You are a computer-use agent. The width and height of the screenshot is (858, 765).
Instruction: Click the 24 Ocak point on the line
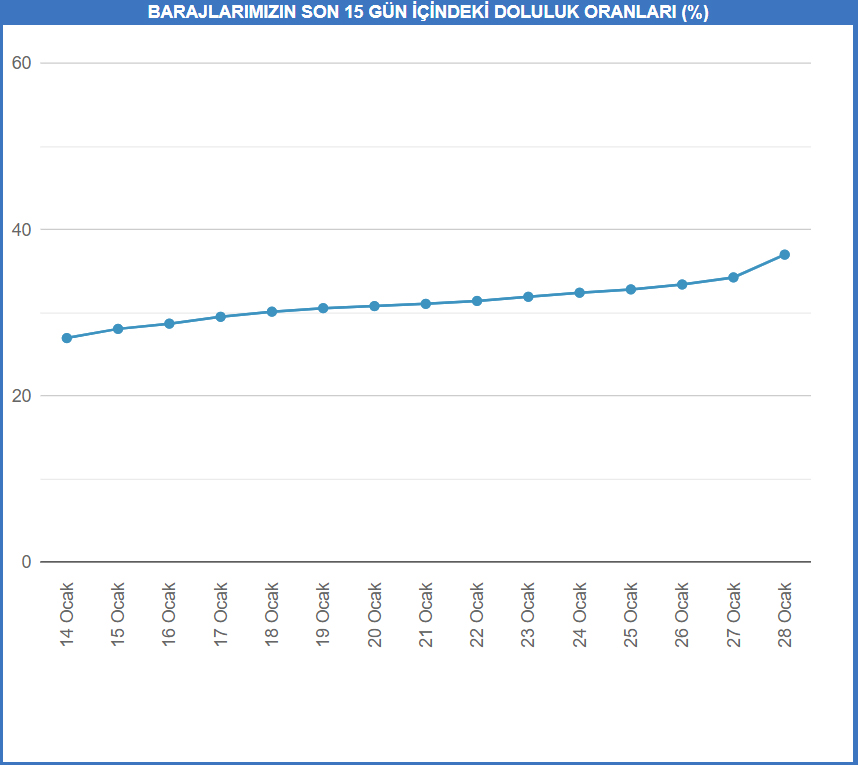[x=580, y=293]
